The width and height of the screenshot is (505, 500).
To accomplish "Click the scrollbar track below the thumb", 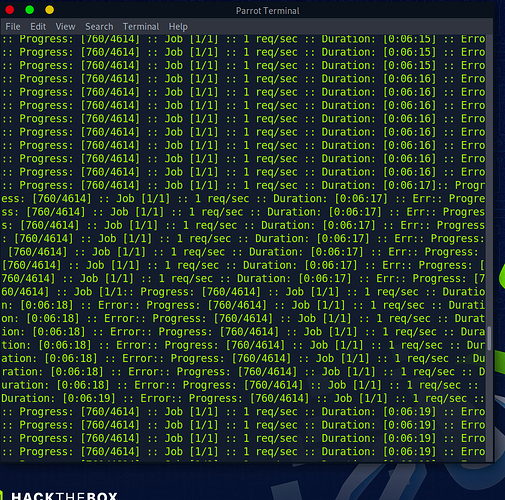I will point(489,406).
